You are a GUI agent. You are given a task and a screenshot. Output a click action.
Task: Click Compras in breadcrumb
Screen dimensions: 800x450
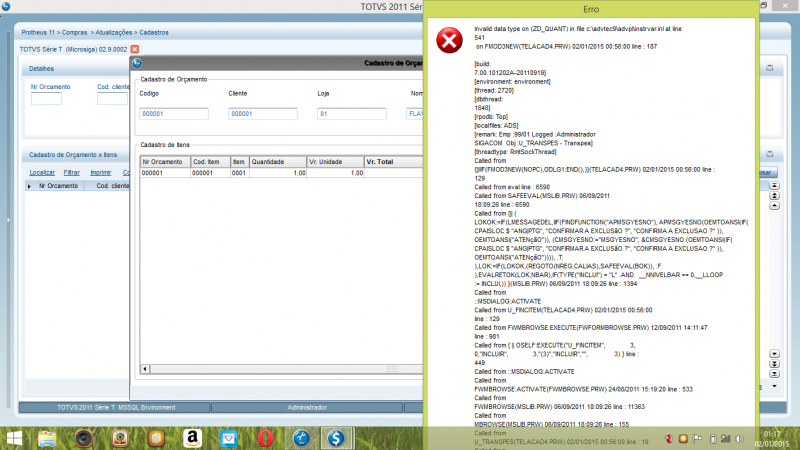pyautogui.click(x=74, y=32)
